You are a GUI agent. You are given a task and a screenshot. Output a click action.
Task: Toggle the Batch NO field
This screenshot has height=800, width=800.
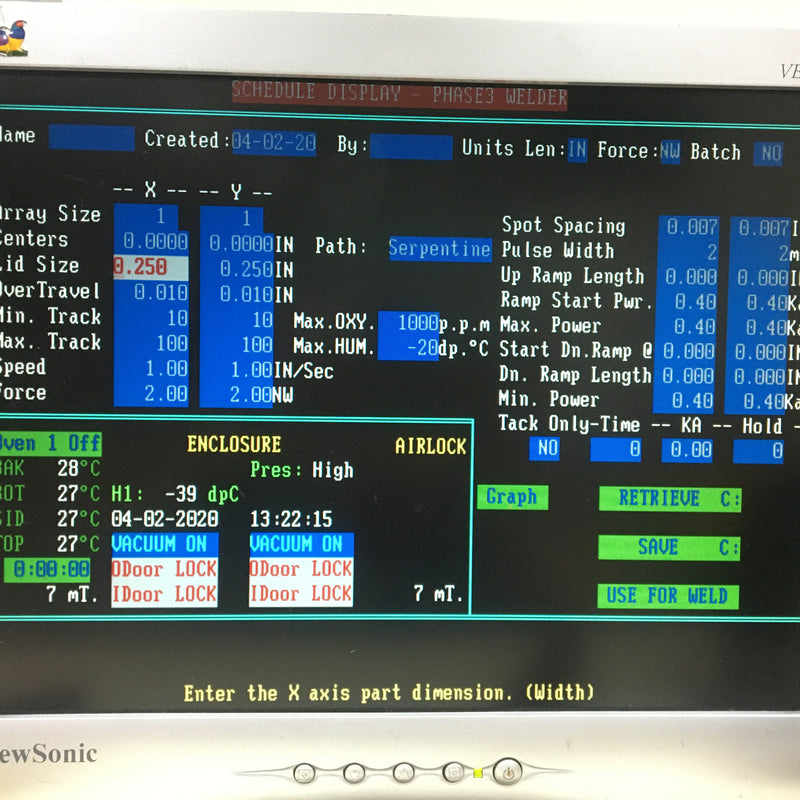tap(768, 154)
